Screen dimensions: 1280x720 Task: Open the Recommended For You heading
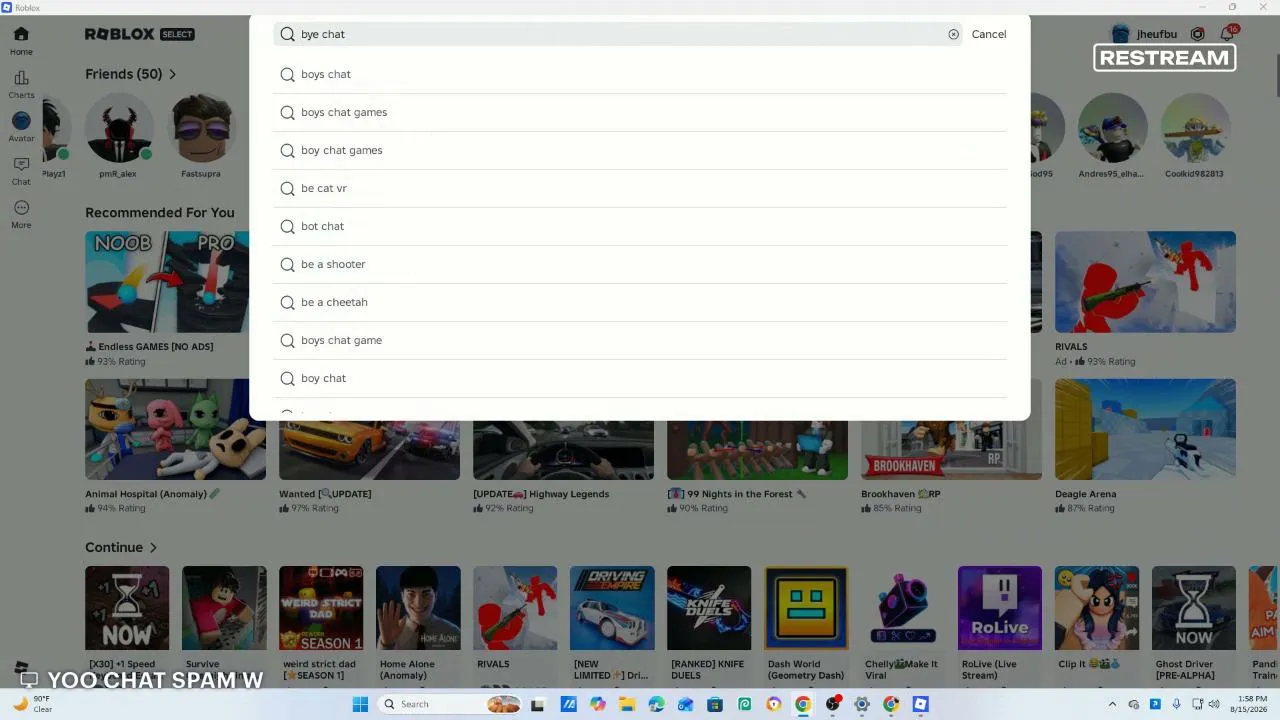coord(160,212)
